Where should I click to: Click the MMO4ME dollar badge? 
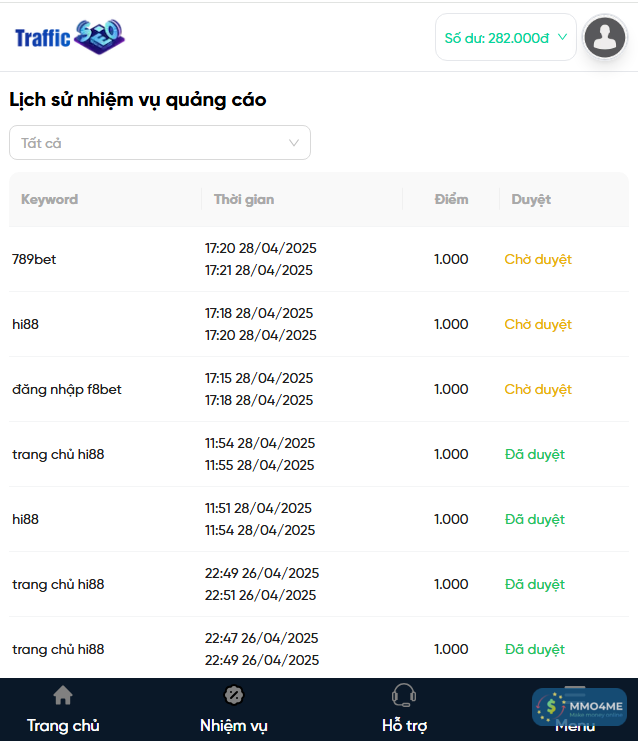tap(551, 706)
